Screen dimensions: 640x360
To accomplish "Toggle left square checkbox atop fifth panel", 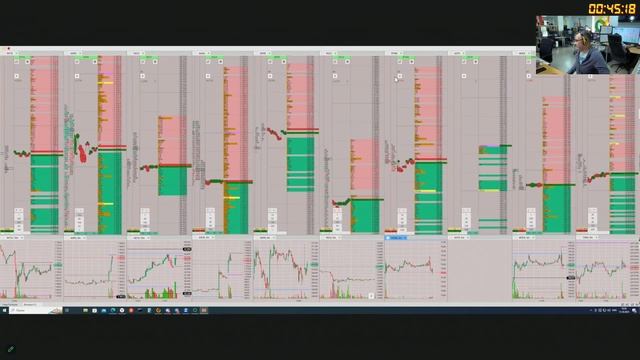I will [270, 62].
